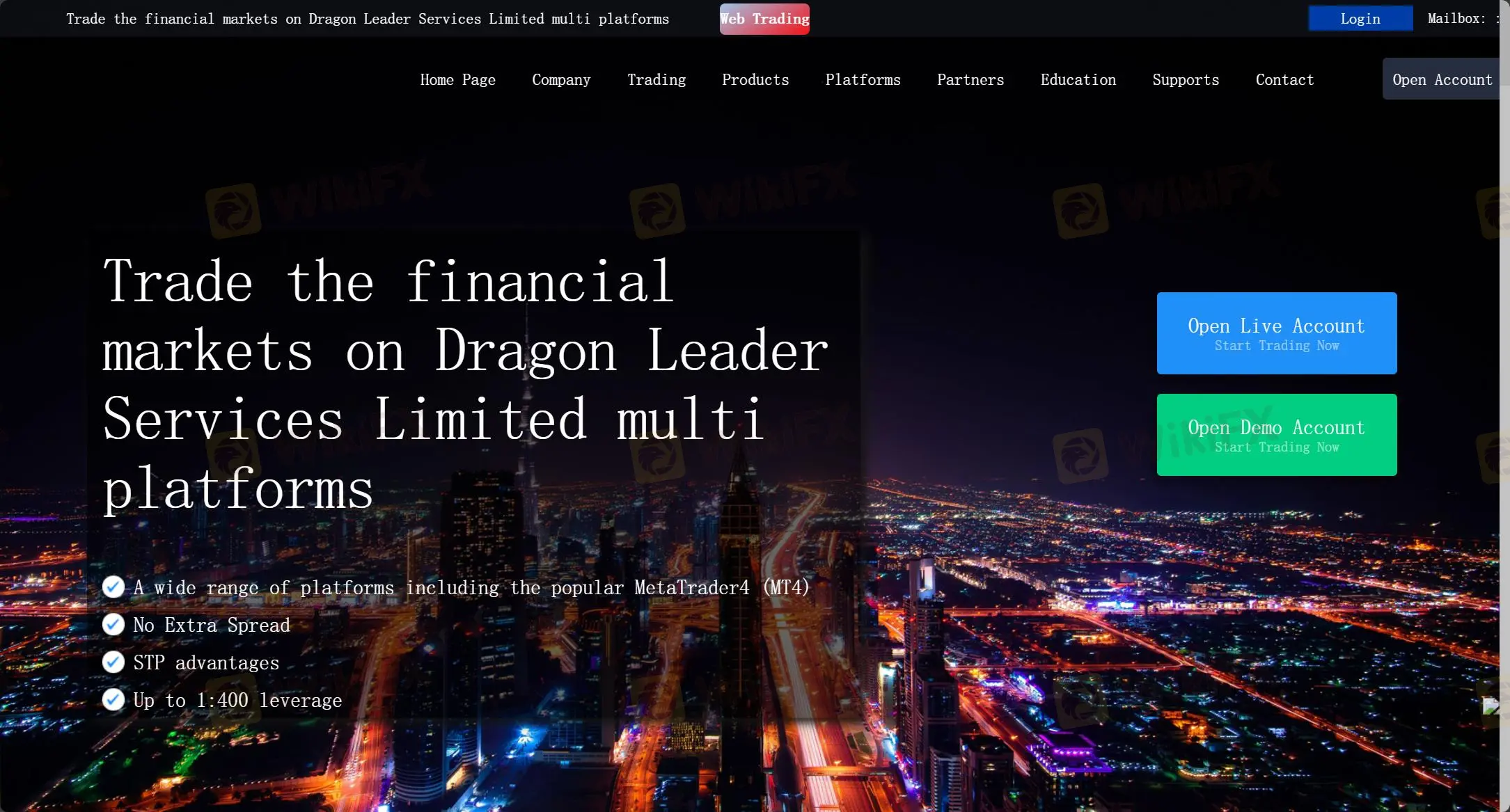This screenshot has height=812, width=1510.
Task: Toggle the Web Trading platform button
Action: click(764, 19)
